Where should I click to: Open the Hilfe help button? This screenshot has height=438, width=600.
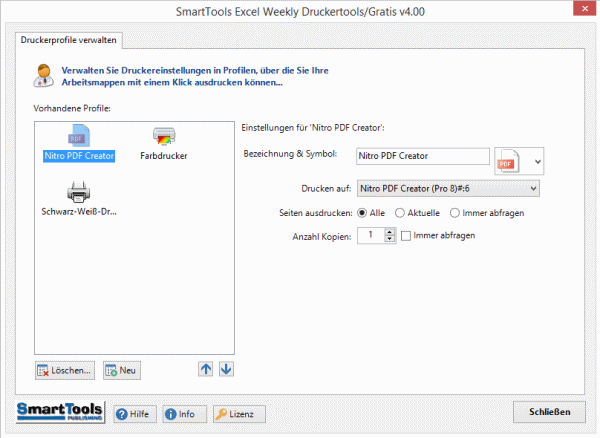click(135, 414)
